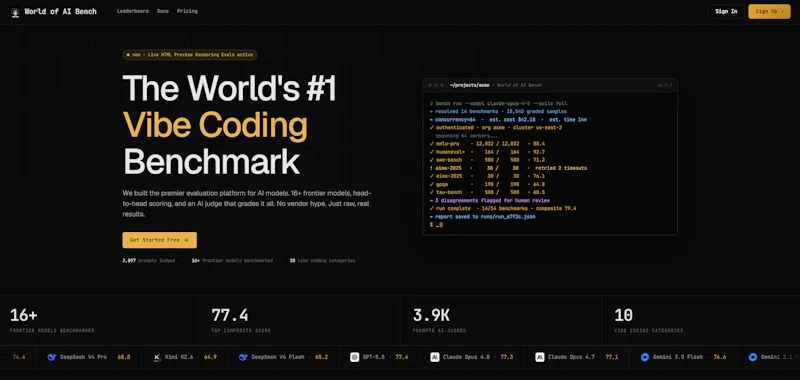The height and width of the screenshot is (380, 800).
Task: Click the Get Started Free button
Action: 160,240
